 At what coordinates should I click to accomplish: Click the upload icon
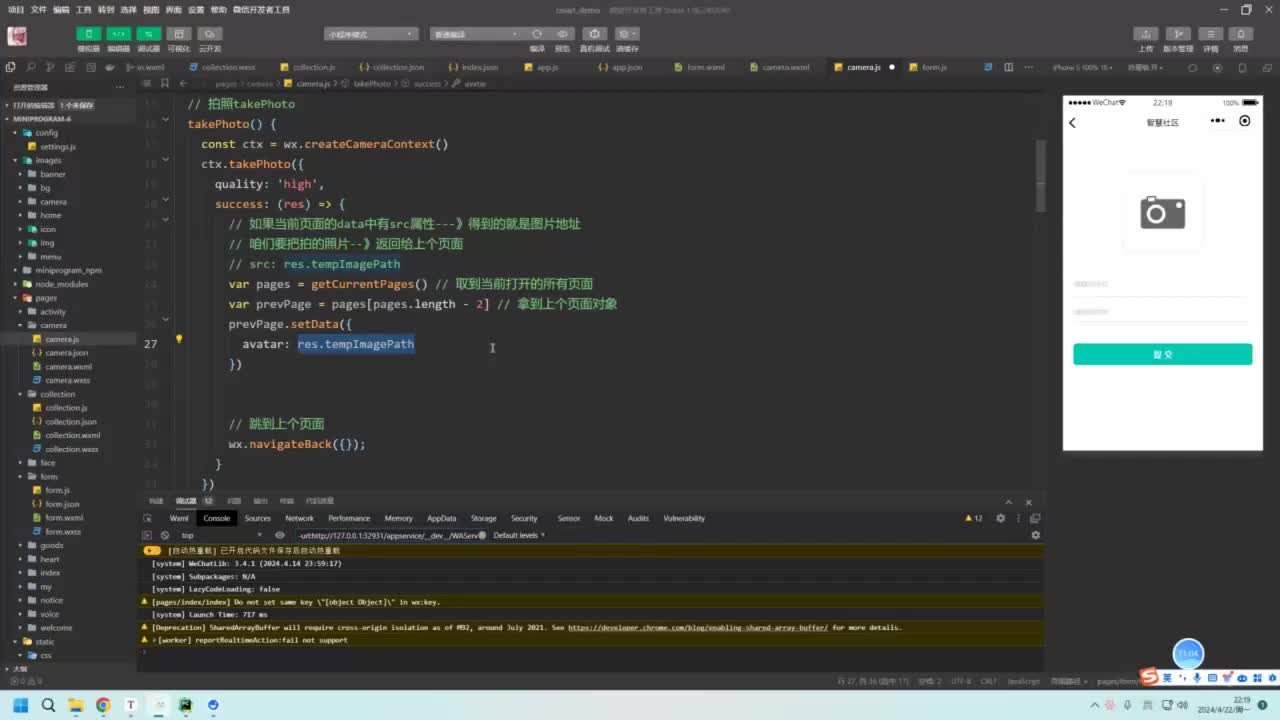(x=1146, y=34)
